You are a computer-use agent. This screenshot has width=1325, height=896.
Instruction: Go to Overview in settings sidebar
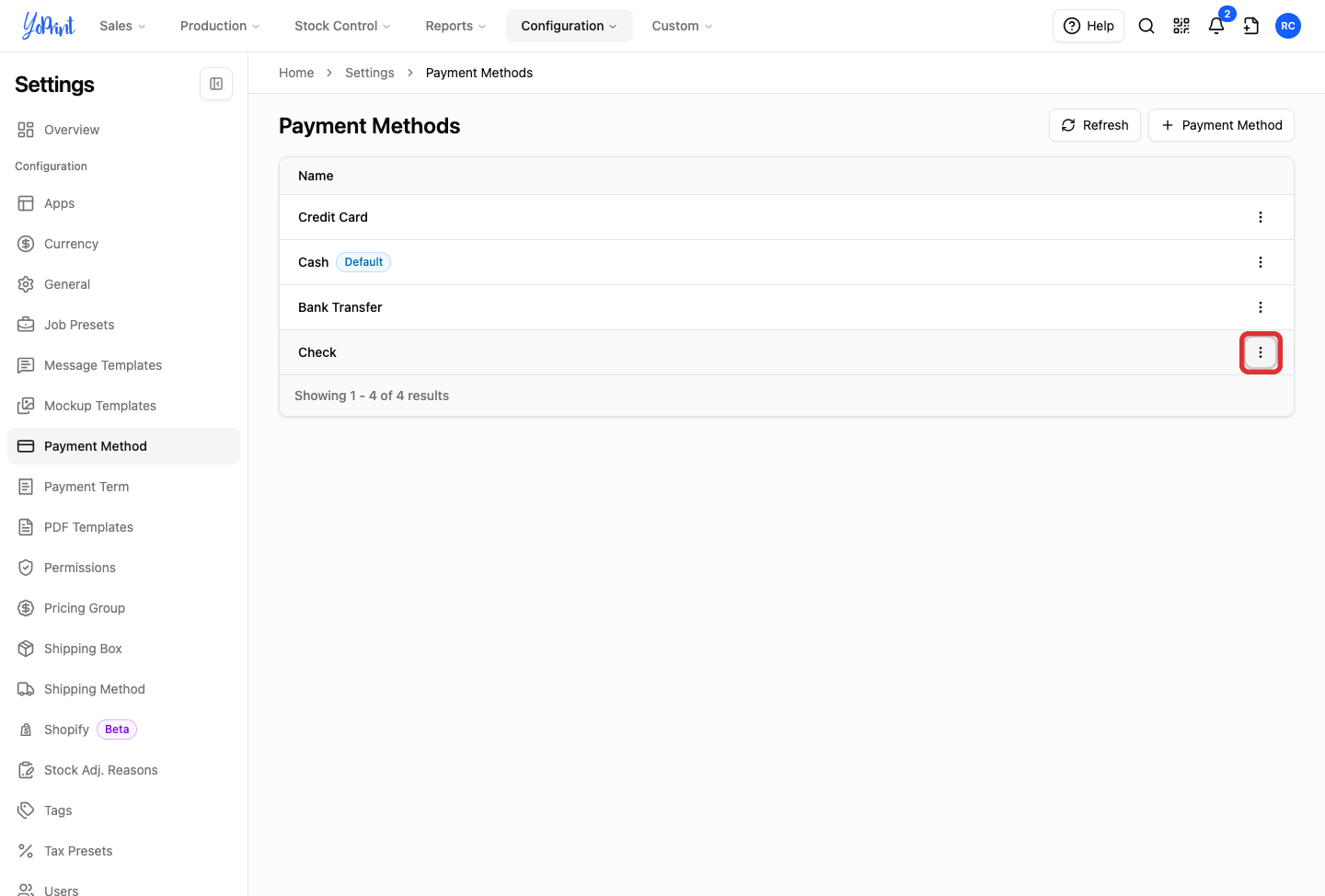coord(123,130)
